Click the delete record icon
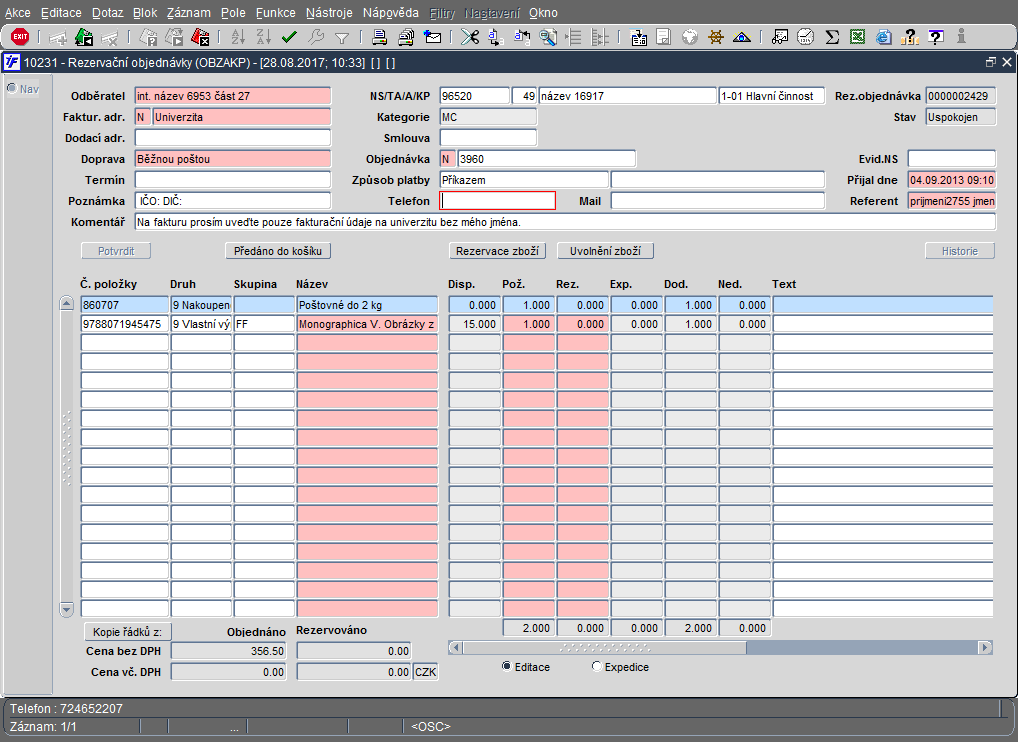This screenshot has width=1018, height=742. 109,38
